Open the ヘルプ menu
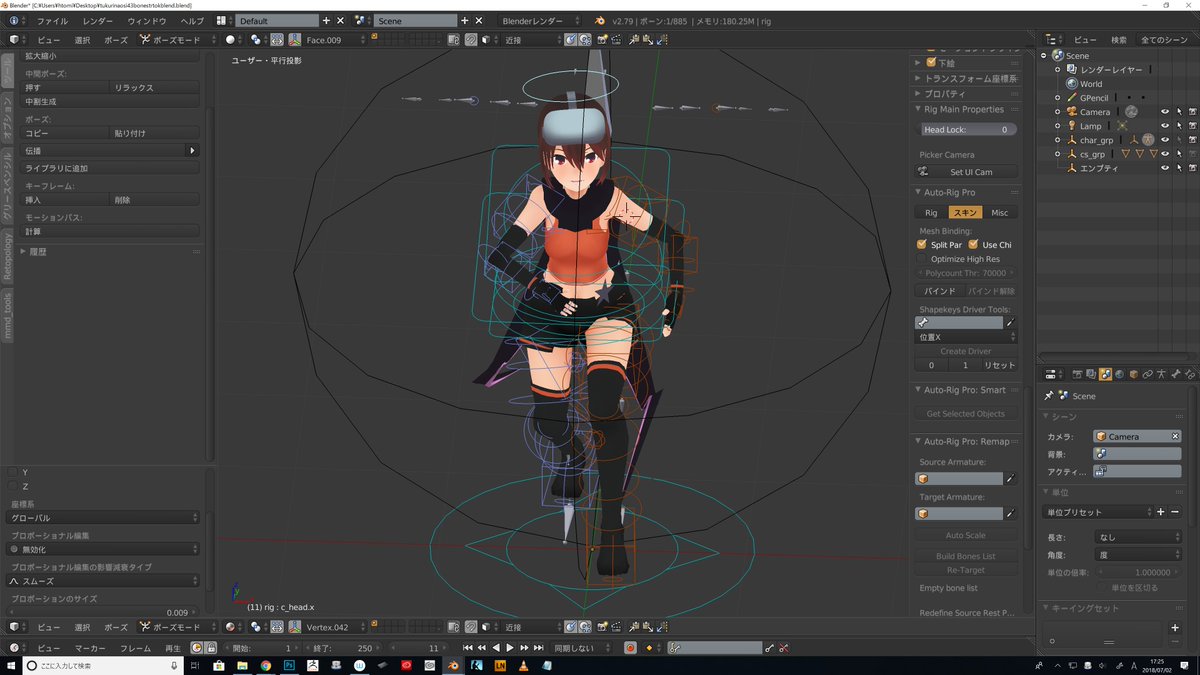The image size is (1200, 675). pyautogui.click(x=192, y=20)
